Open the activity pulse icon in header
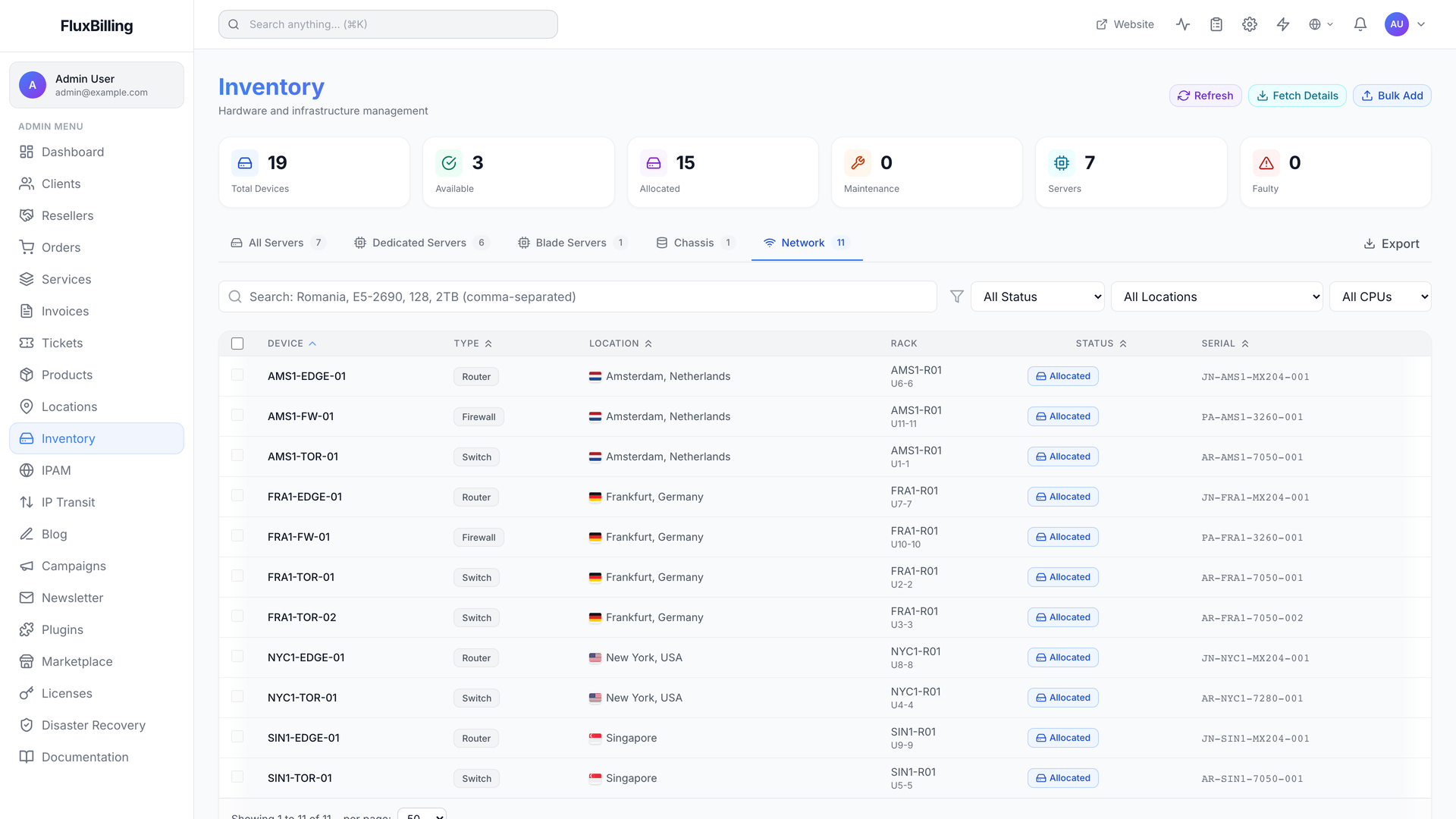This screenshot has width=1456, height=819. coord(1183,24)
